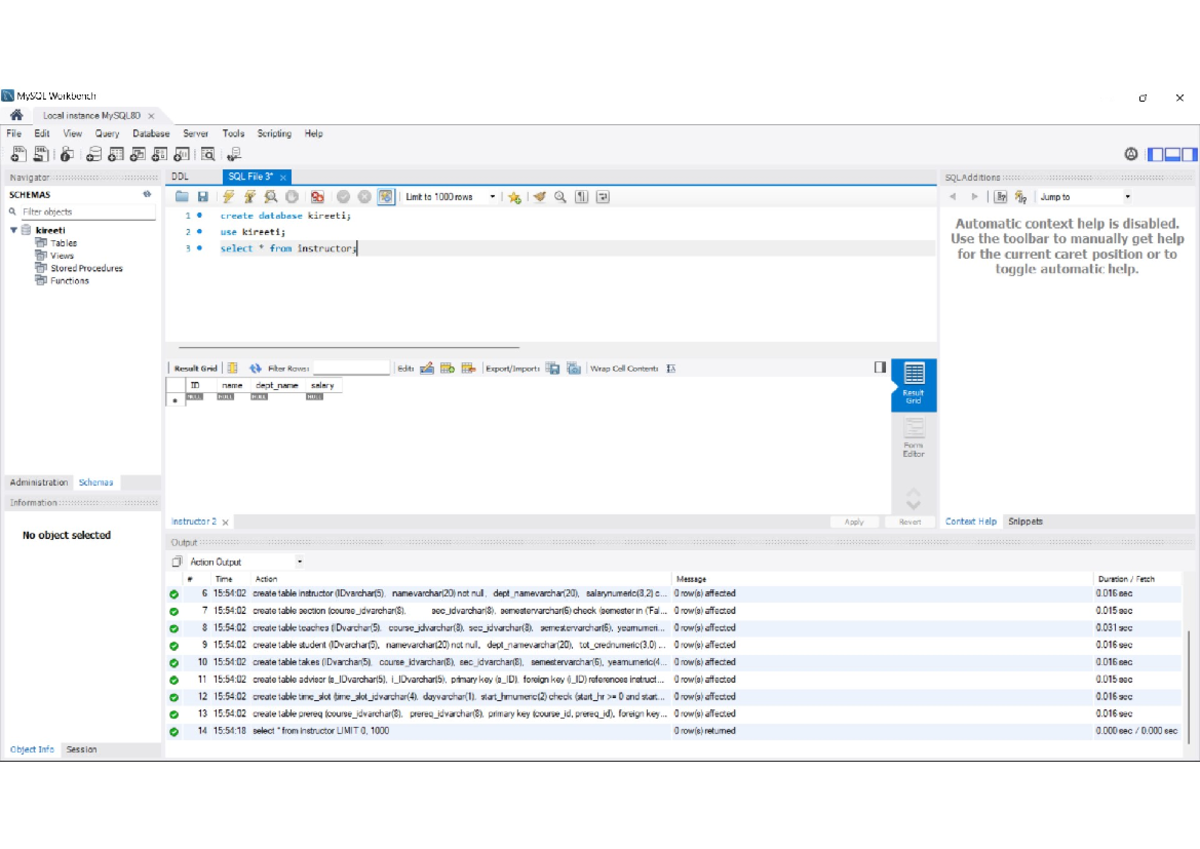
Task: Switch to the Administration tab
Action: tap(39, 482)
